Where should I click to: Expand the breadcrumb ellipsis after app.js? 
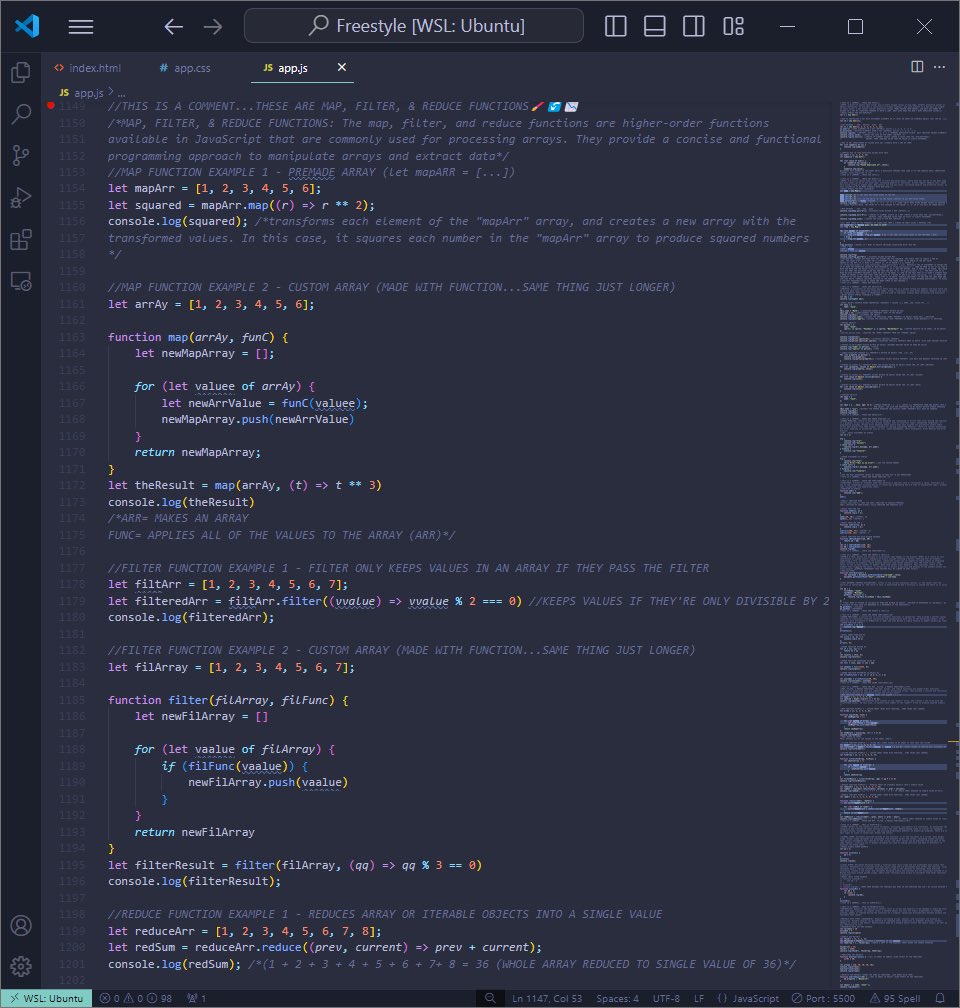click(x=122, y=93)
